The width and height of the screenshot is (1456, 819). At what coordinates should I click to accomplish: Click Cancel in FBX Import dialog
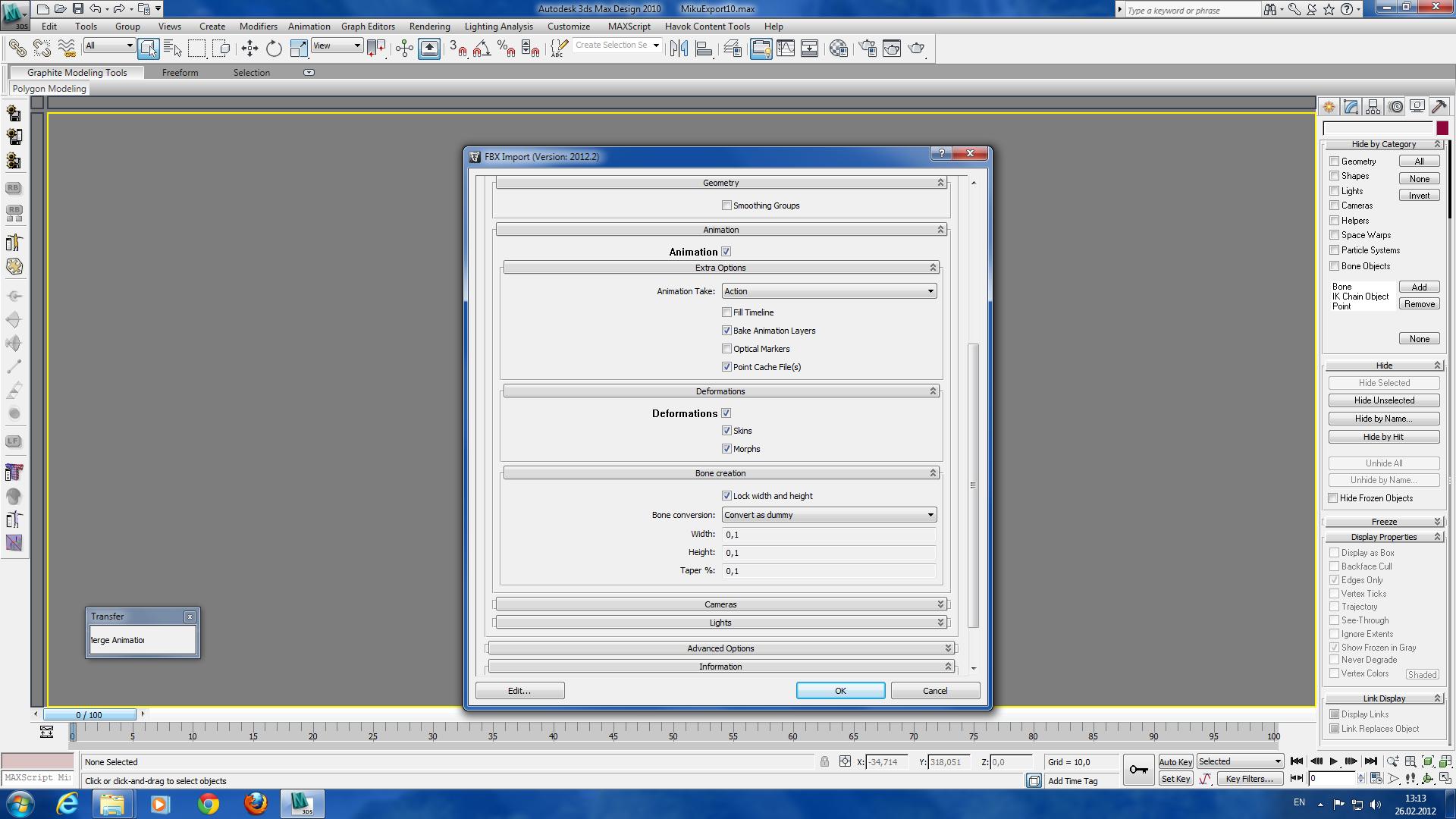[935, 691]
